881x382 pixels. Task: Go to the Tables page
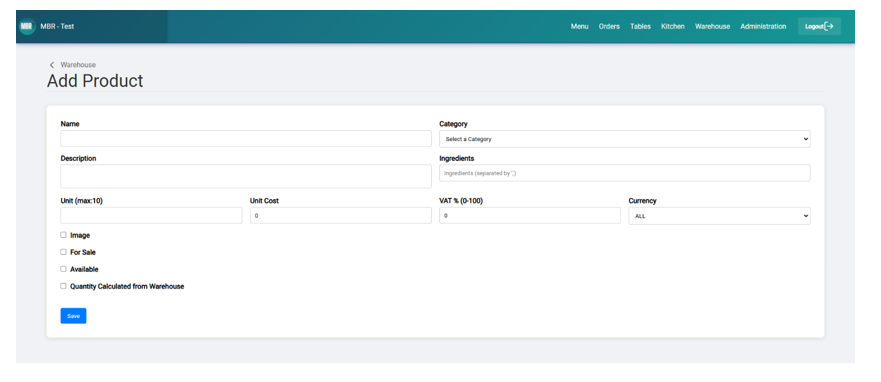pos(640,26)
